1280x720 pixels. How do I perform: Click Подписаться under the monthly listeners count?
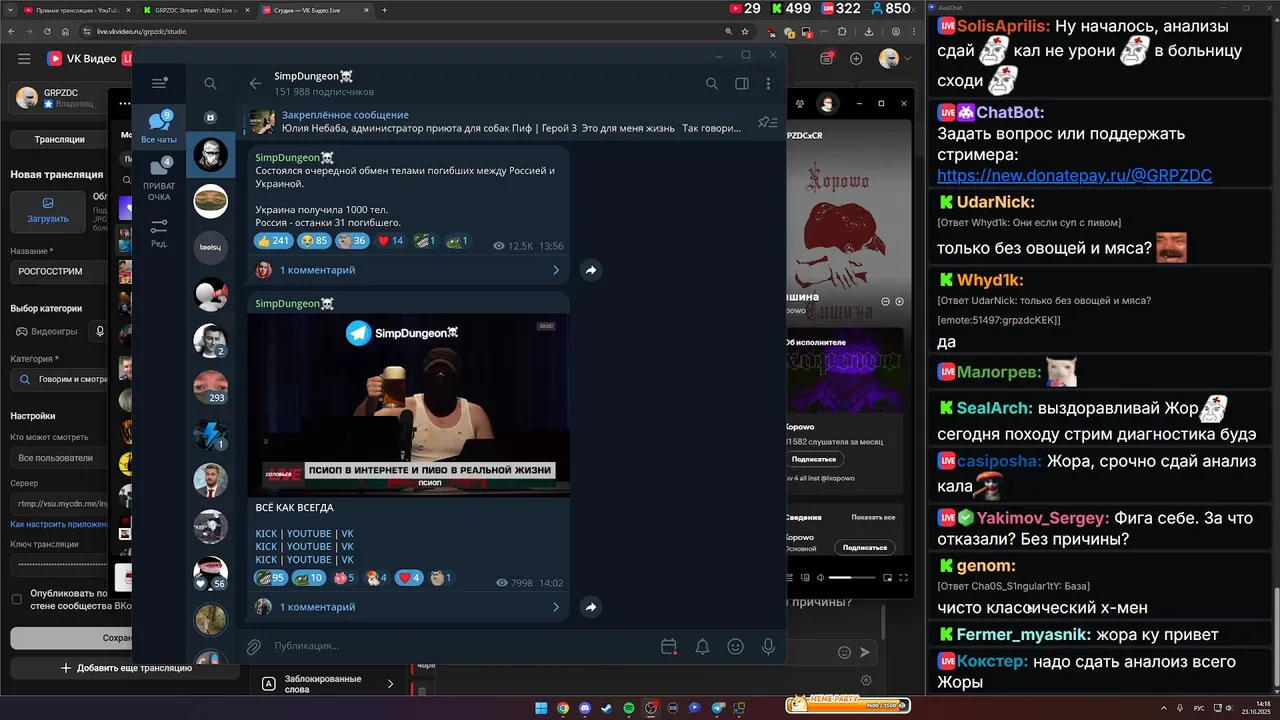(813, 459)
